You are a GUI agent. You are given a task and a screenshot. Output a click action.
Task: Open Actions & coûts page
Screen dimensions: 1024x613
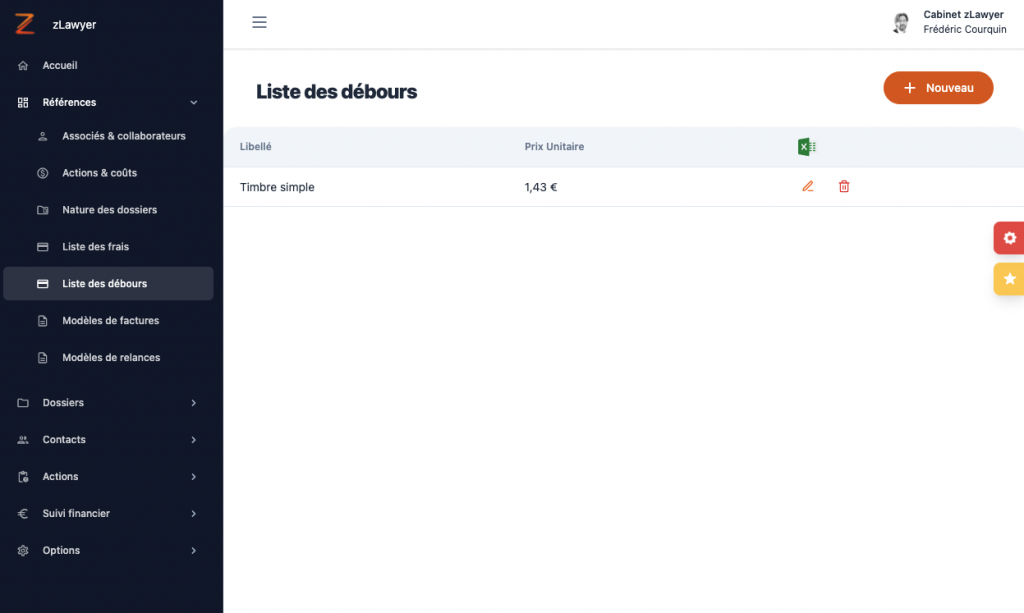pos(99,173)
